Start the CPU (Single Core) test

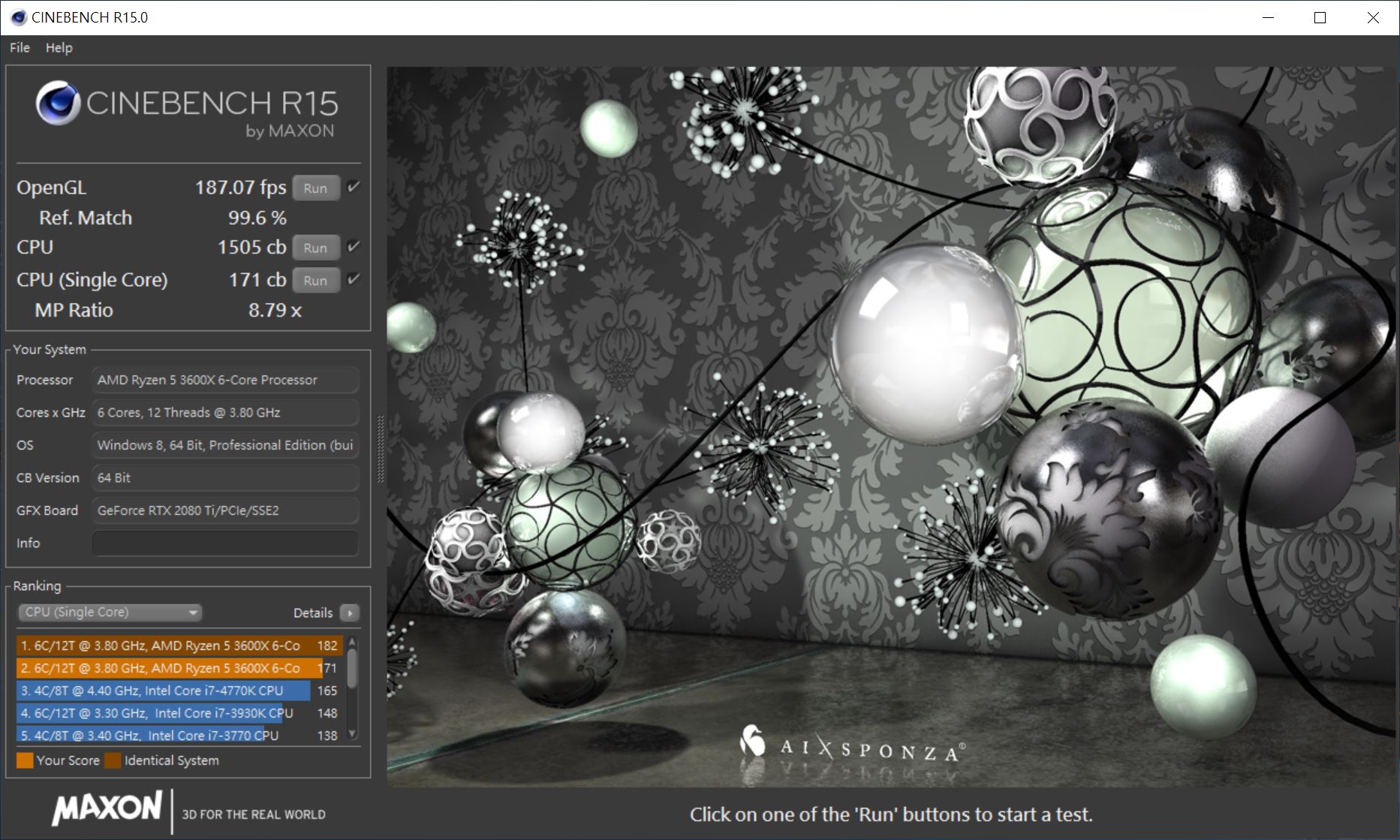click(x=315, y=280)
